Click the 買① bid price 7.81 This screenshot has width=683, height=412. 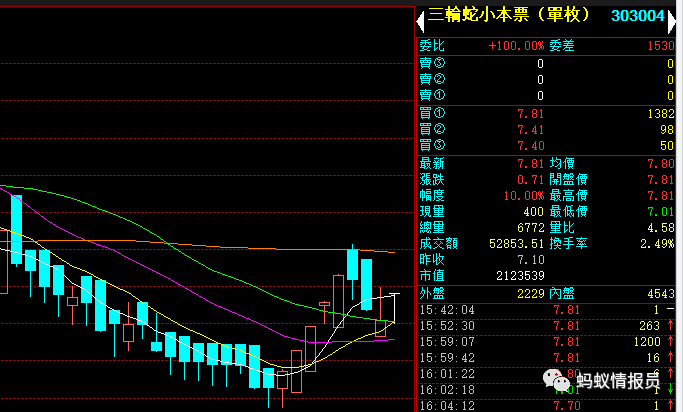(x=531, y=114)
